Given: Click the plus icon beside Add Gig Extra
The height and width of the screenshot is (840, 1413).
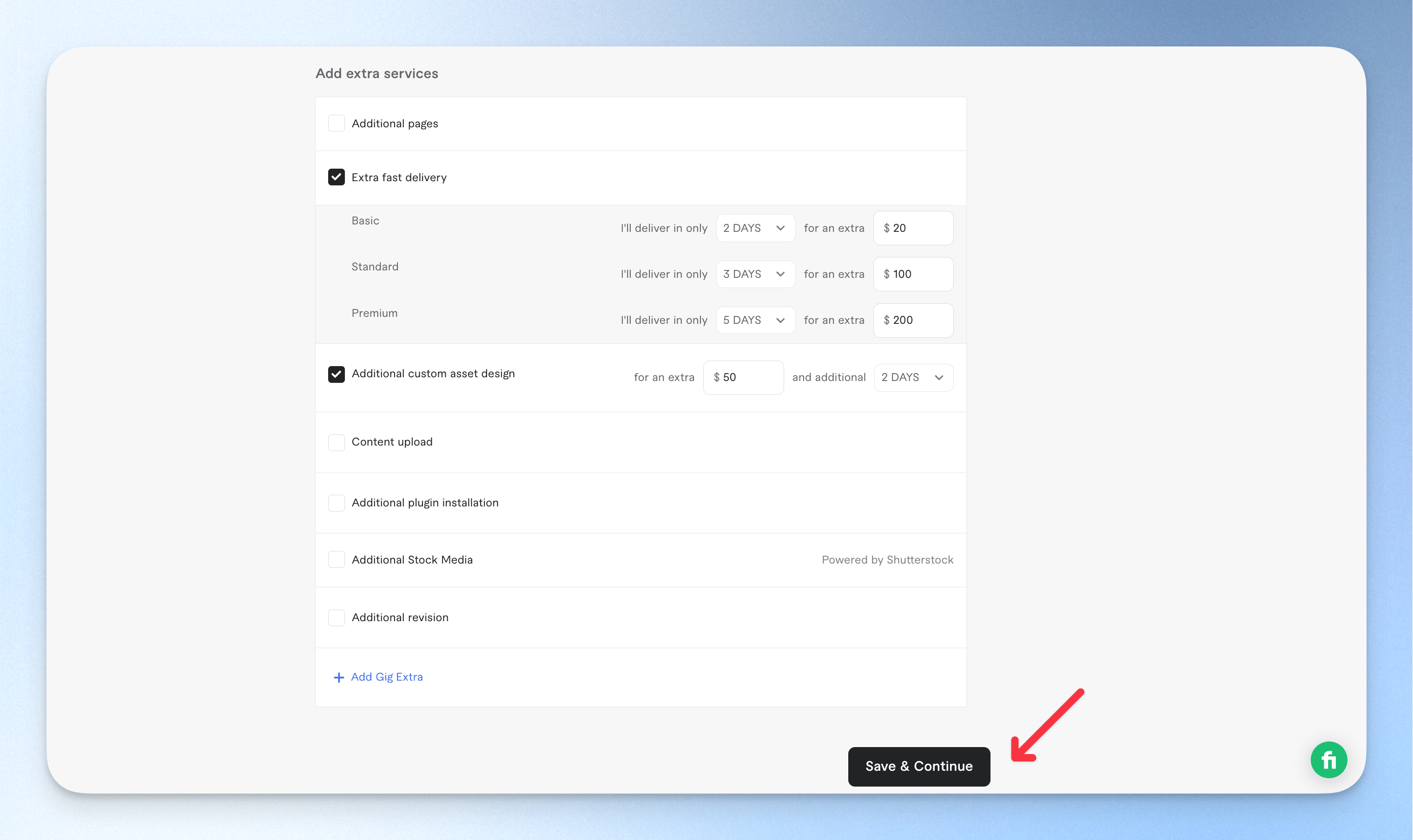Looking at the screenshot, I should click(x=338, y=677).
